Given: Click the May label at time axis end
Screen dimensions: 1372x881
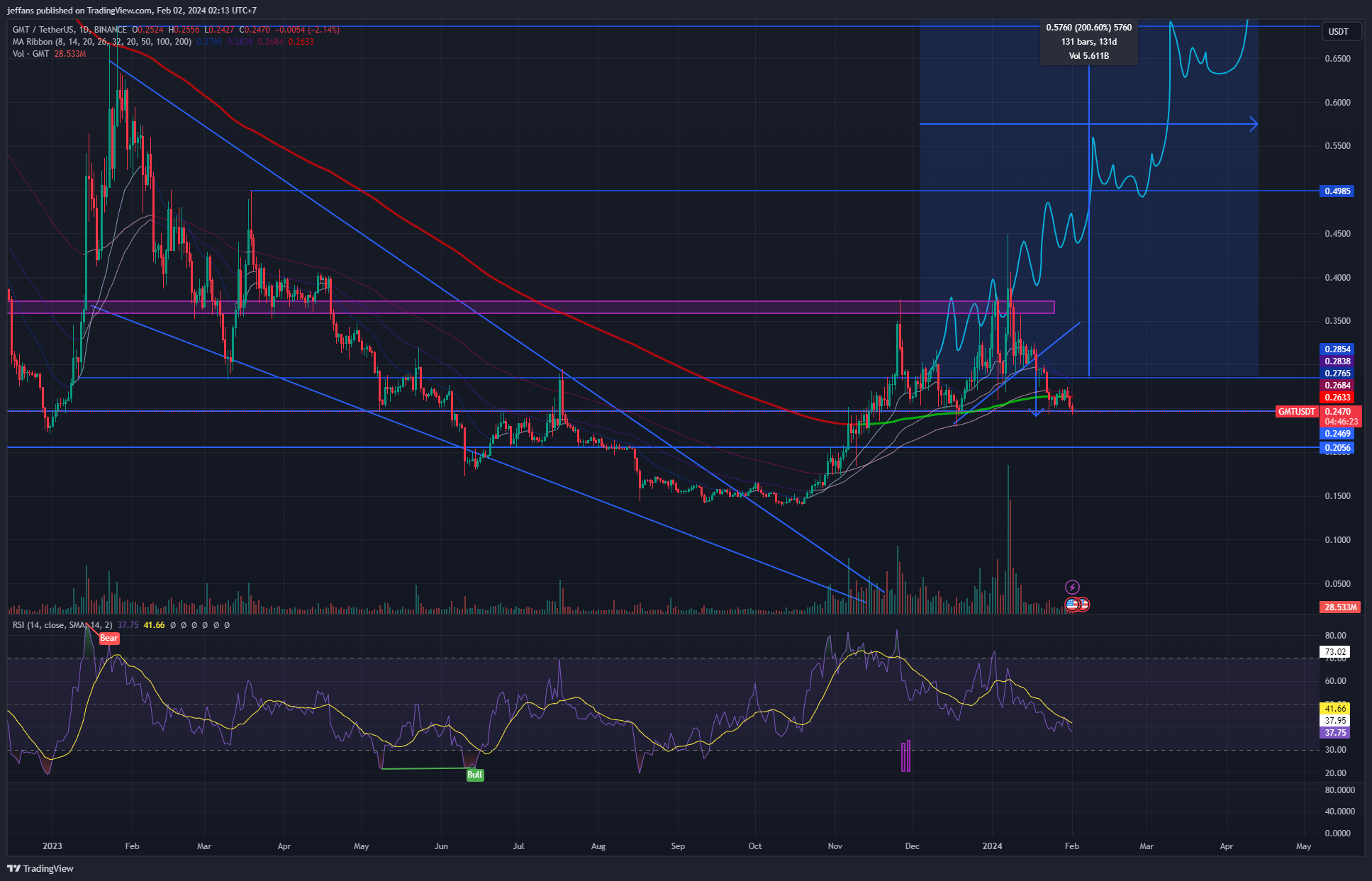Looking at the screenshot, I should click(1303, 846).
